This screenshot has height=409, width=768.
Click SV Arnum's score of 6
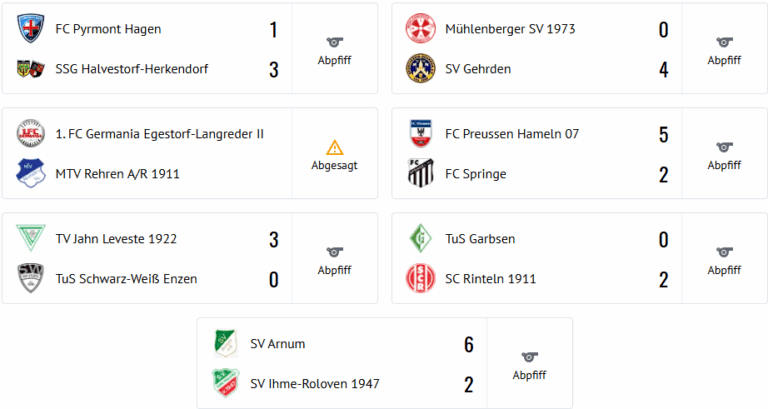point(469,344)
